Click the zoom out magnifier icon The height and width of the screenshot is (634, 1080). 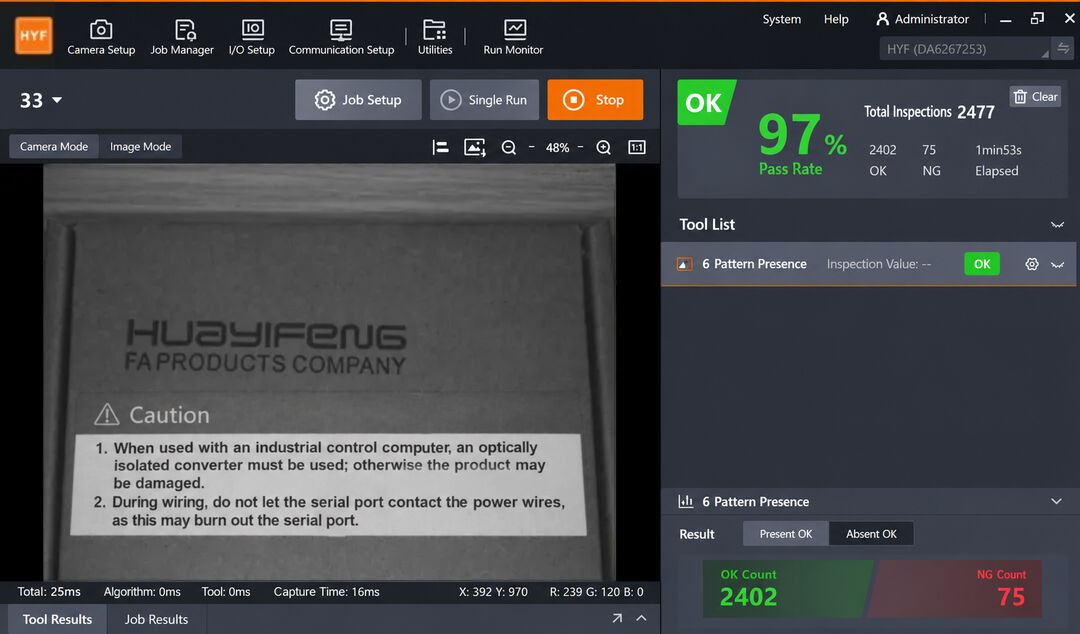coord(508,147)
